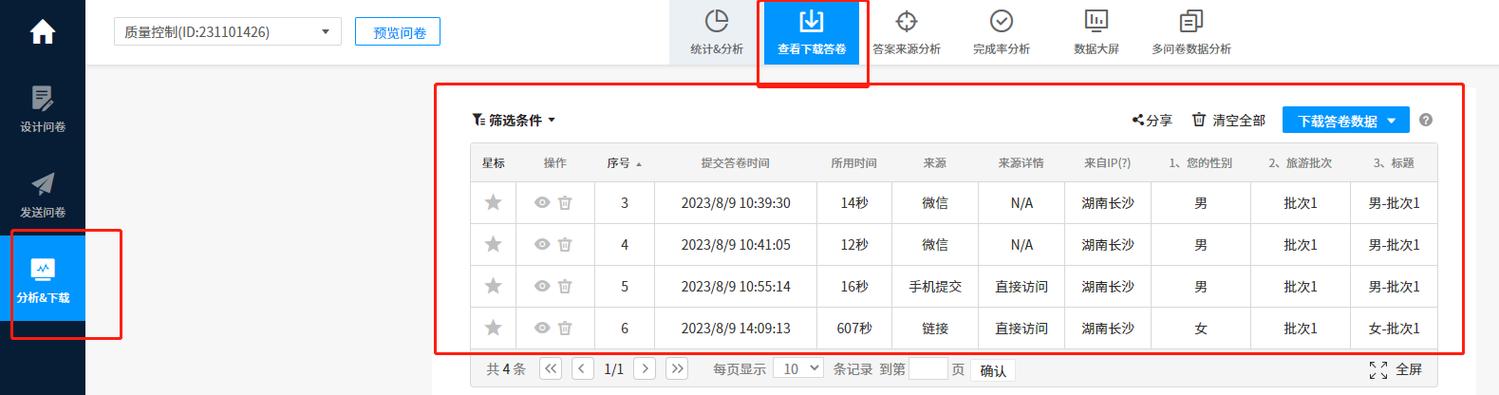Click the 全屏 fullscreen button
1499x395 pixels.
1395,370
